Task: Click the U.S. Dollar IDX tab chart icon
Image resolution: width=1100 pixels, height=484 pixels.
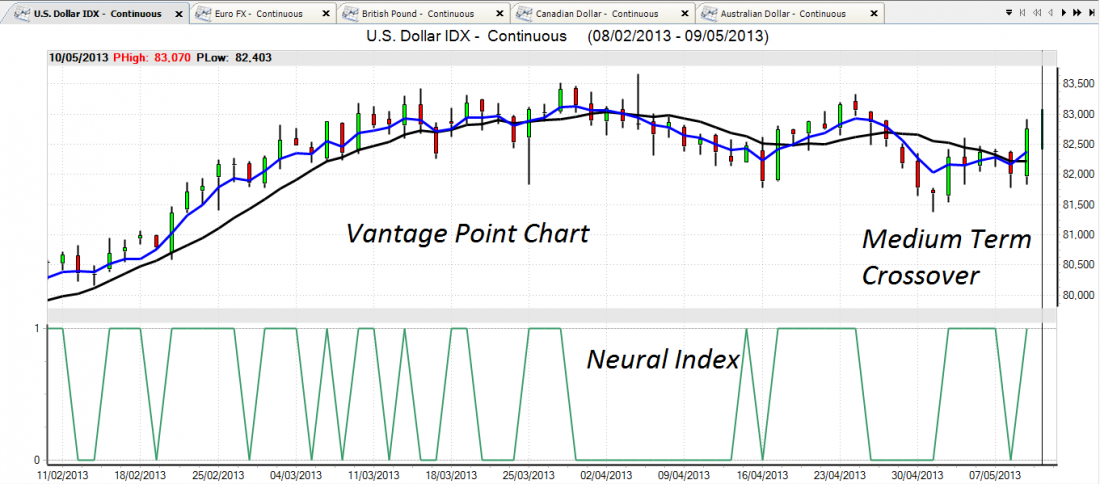Action: tap(21, 14)
